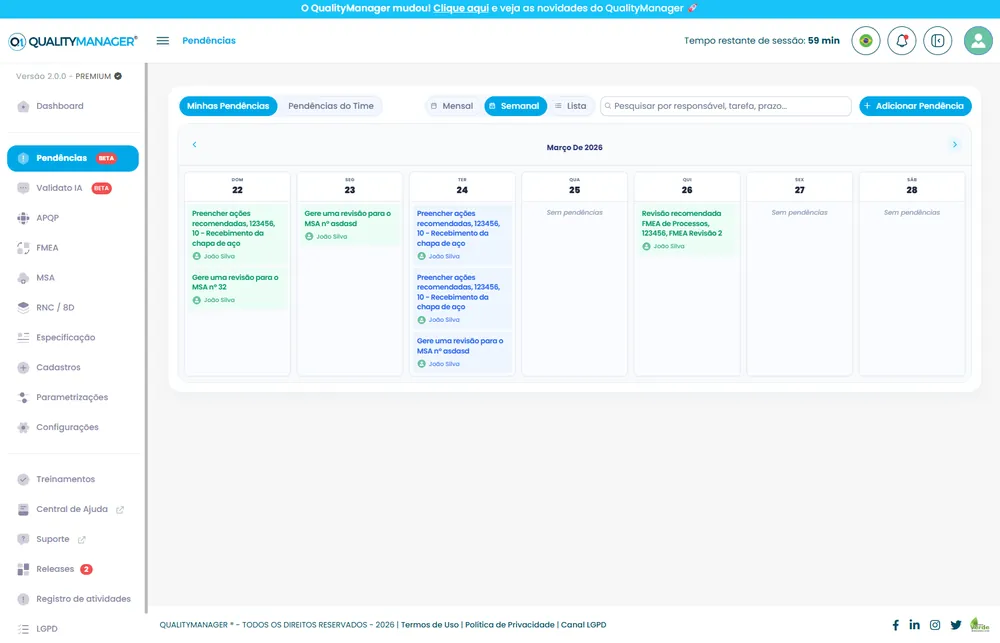1000x643 pixels.
Task: Click the collapse panel icon in header
Action: point(937,41)
